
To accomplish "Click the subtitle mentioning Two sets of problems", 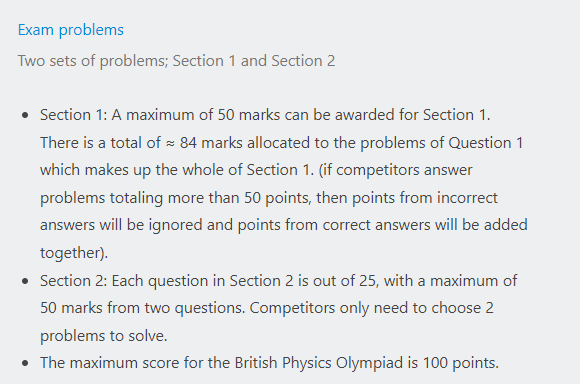I will click(x=176, y=61).
